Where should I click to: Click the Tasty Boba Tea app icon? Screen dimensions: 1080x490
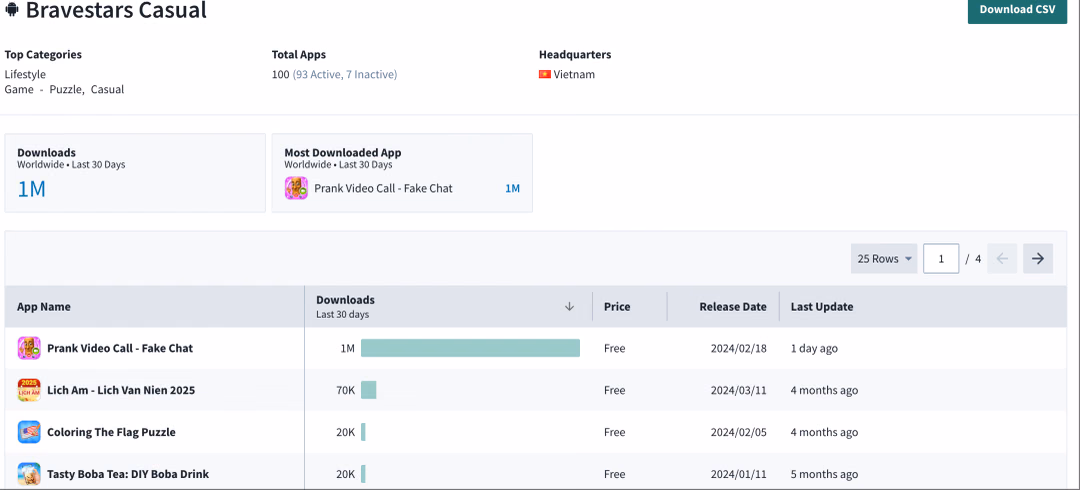point(29,474)
